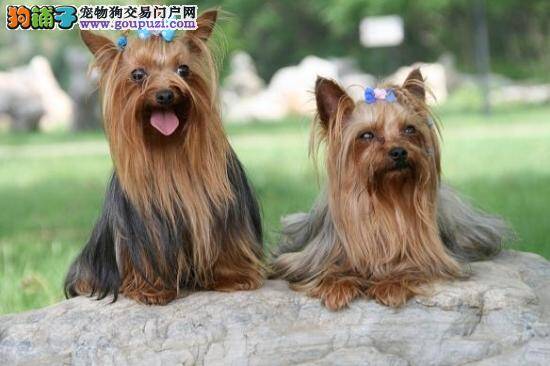
Task: Click the blurred white sign in background
Action: click(381, 31)
